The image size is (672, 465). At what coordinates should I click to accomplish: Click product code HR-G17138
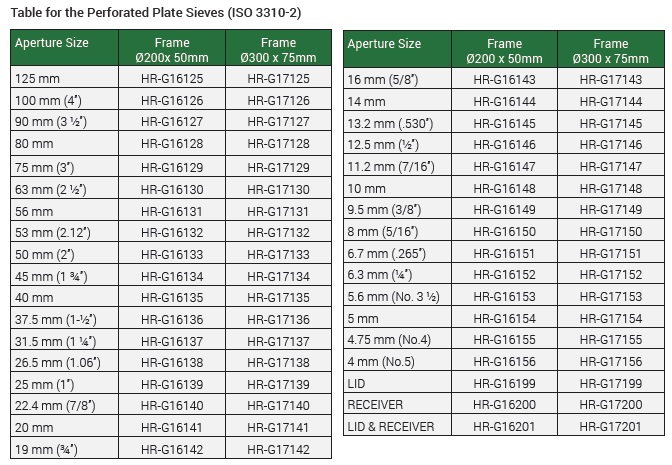click(x=278, y=363)
